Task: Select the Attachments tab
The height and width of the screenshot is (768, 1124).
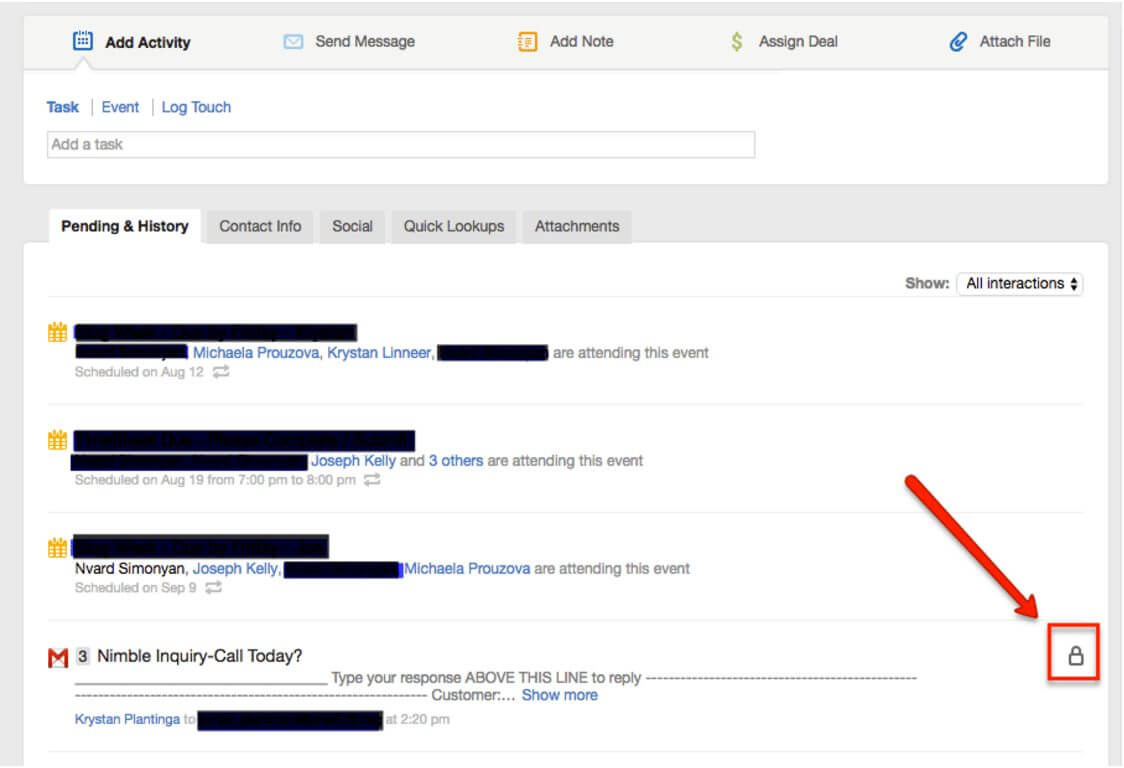Action: 577,226
